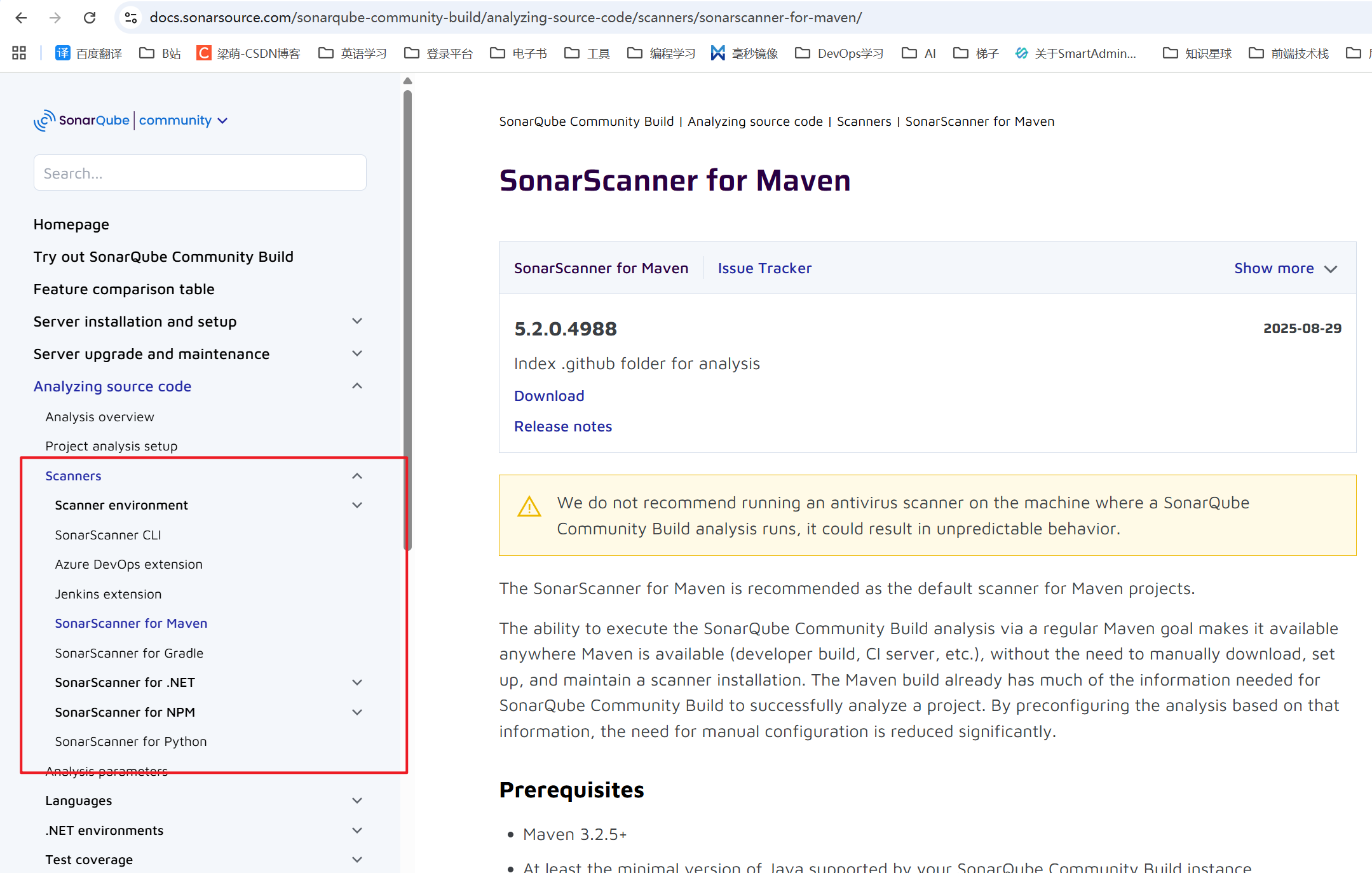Click the browser forward arrow
The height and width of the screenshot is (873, 1372).
pos(55,18)
